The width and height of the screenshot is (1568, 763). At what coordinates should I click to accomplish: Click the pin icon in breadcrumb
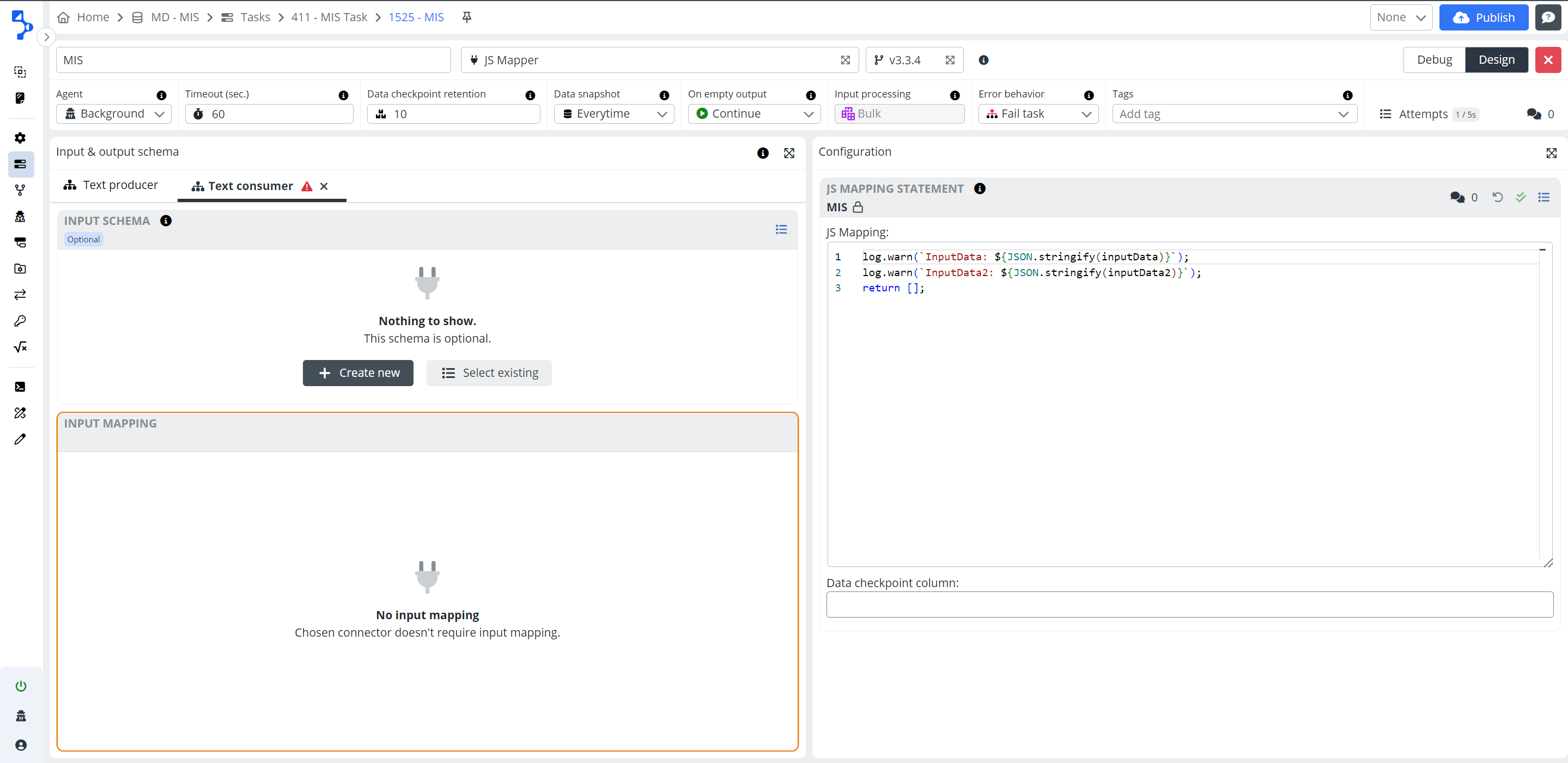[466, 17]
